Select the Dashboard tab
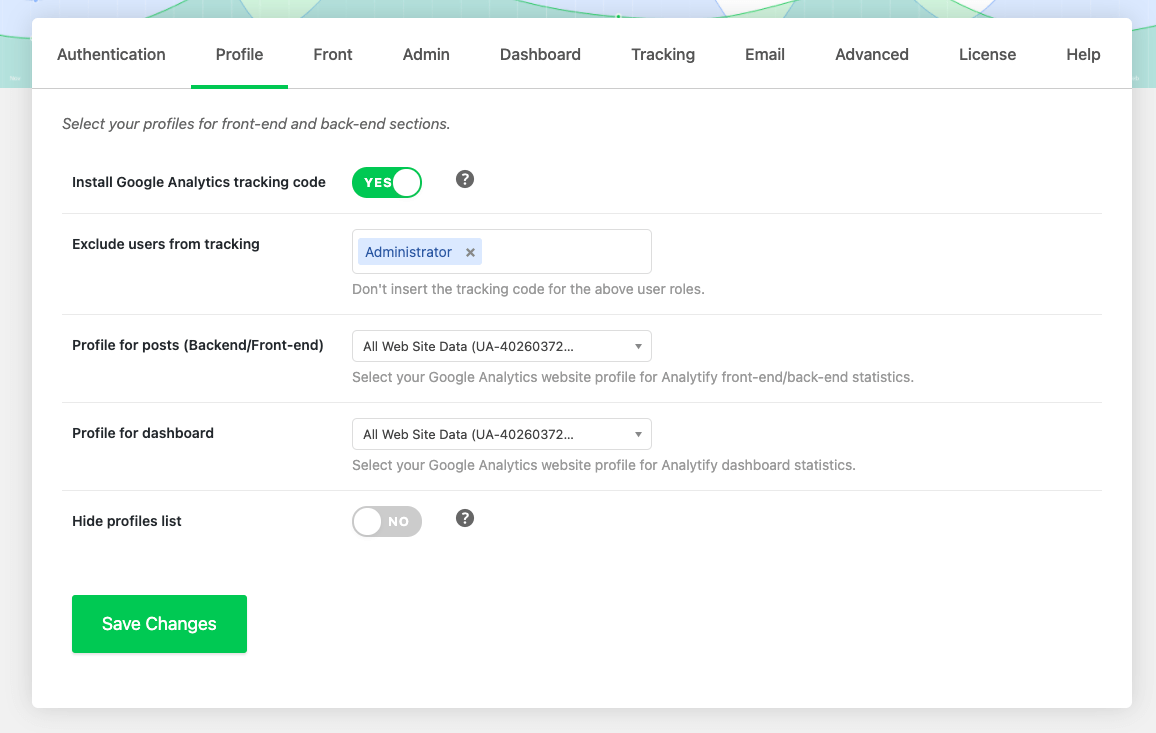Viewport: 1156px width, 733px height. click(540, 55)
